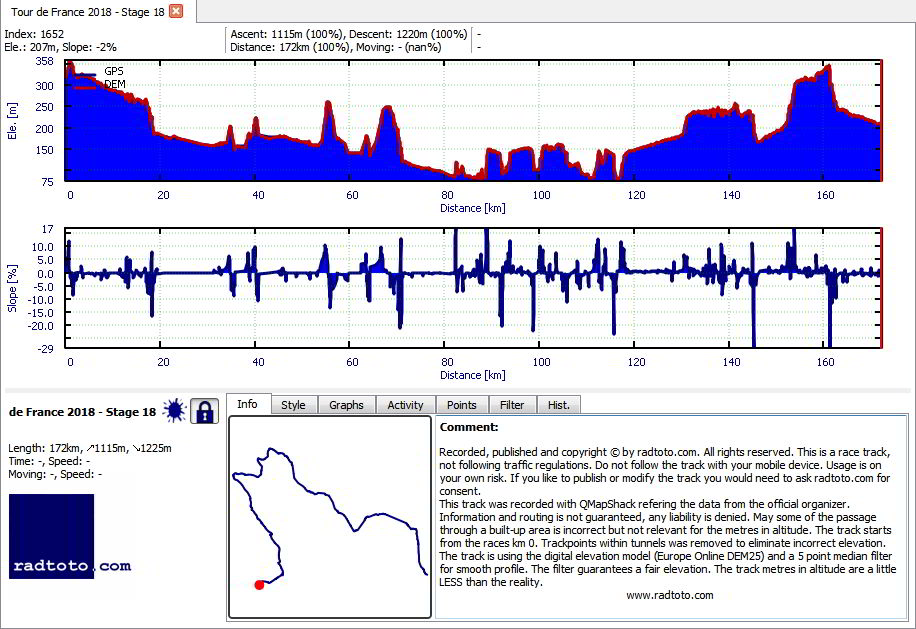Click the slope graph at the 80 km mark

click(447, 273)
